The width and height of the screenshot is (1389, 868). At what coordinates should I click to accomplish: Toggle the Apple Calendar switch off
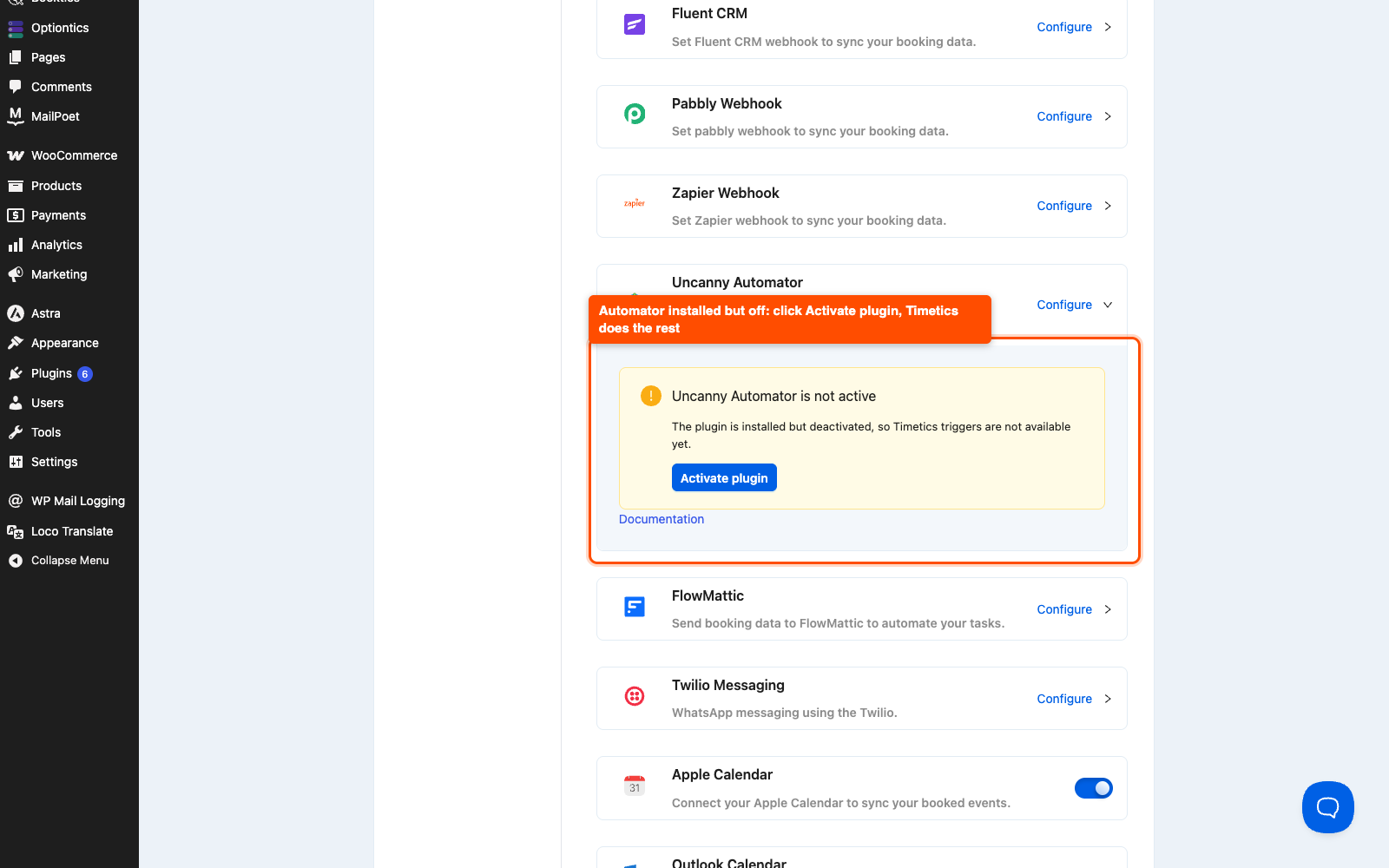pyautogui.click(x=1094, y=788)
